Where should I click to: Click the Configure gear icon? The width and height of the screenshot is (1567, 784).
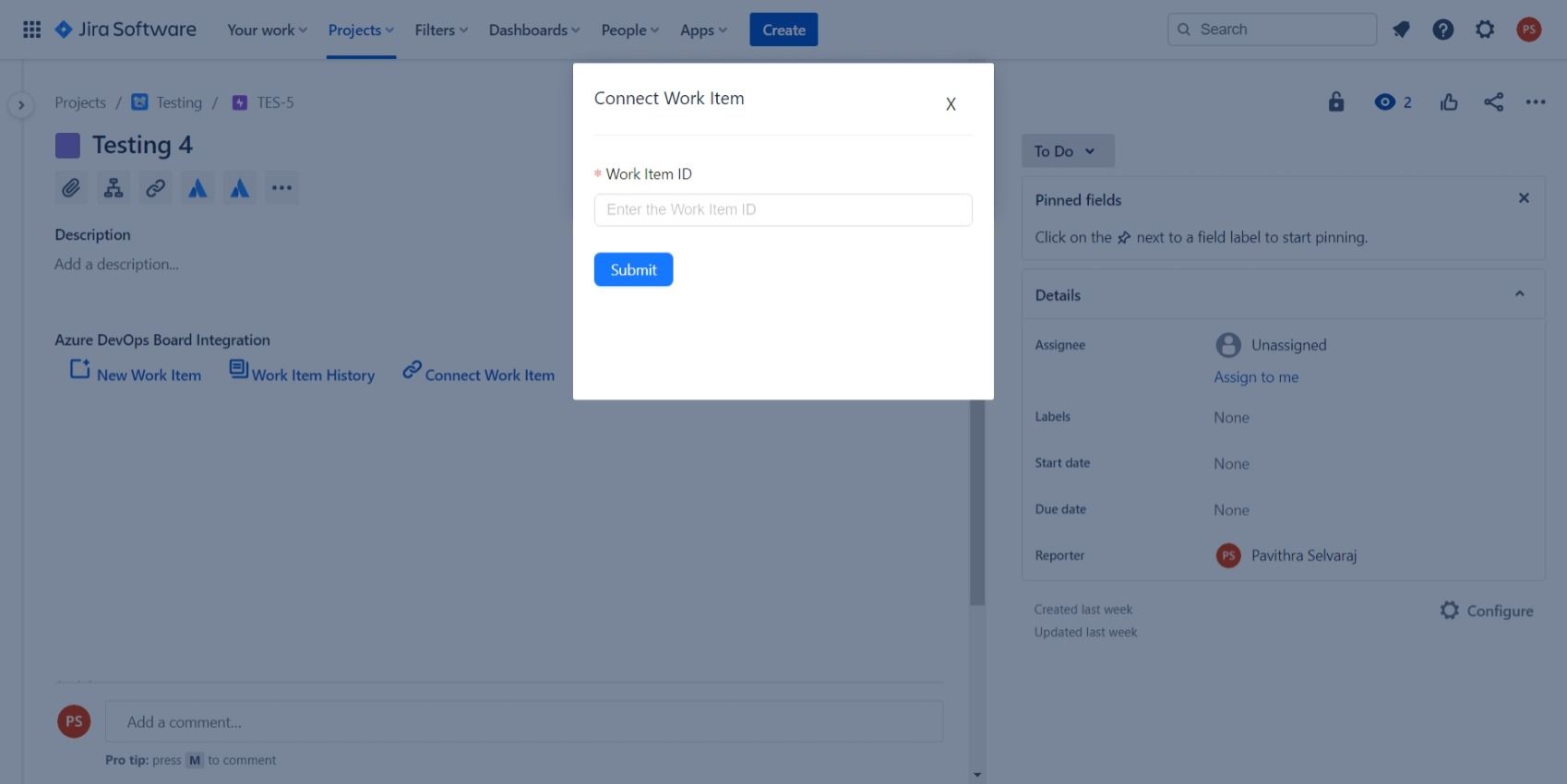click(x=1450, y=611)
